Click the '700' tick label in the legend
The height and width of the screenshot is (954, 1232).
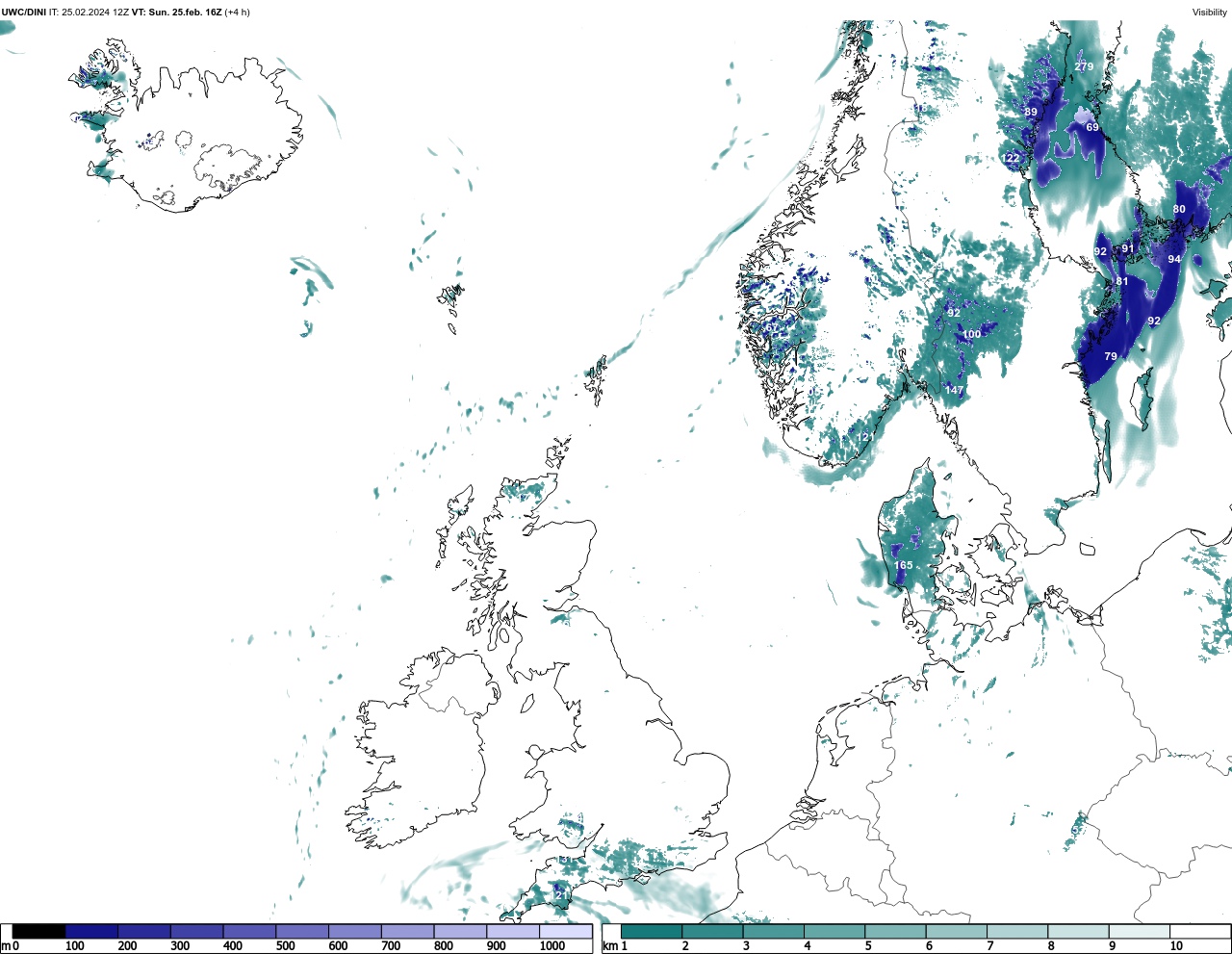point(391,946)
